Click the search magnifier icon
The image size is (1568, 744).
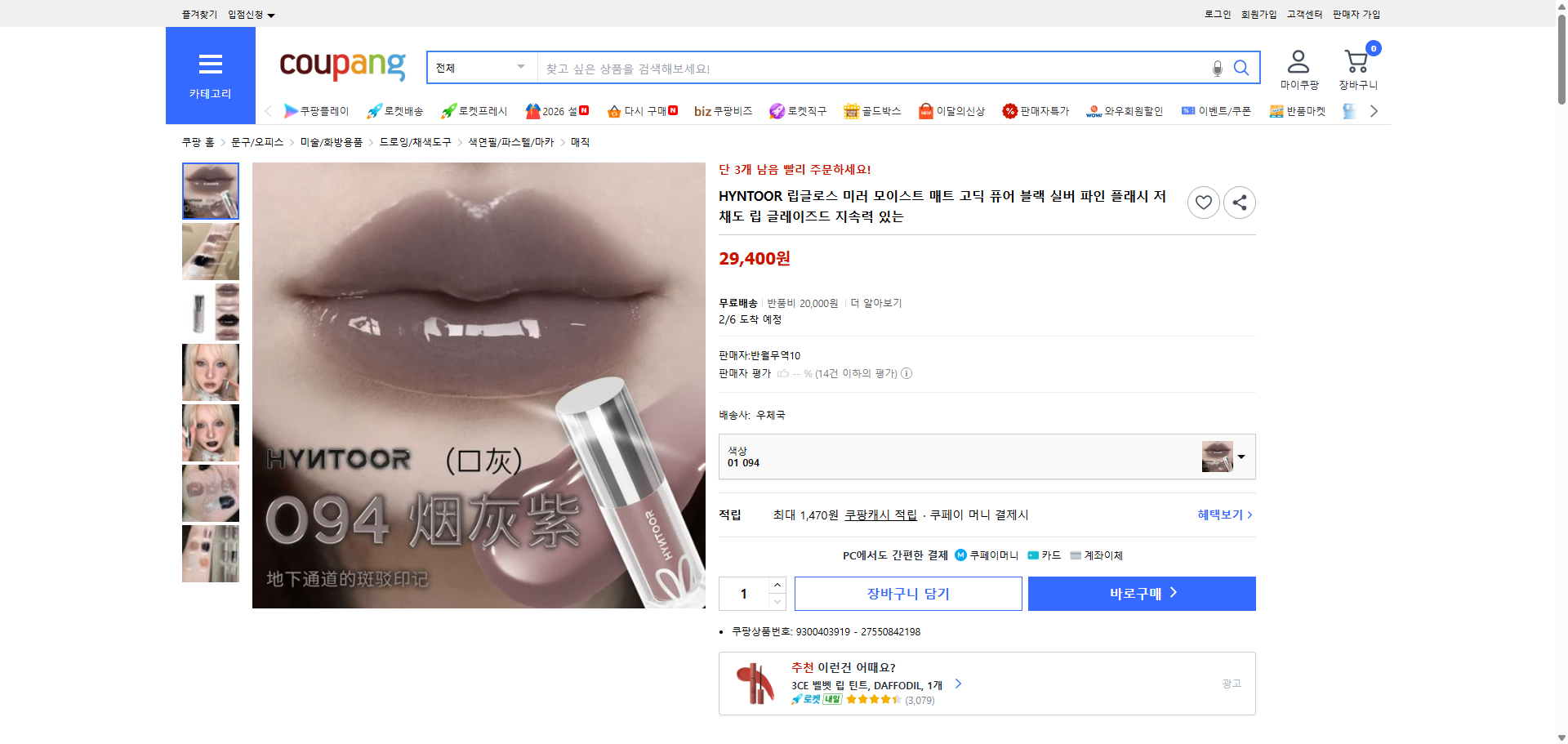pos(1241,68)
